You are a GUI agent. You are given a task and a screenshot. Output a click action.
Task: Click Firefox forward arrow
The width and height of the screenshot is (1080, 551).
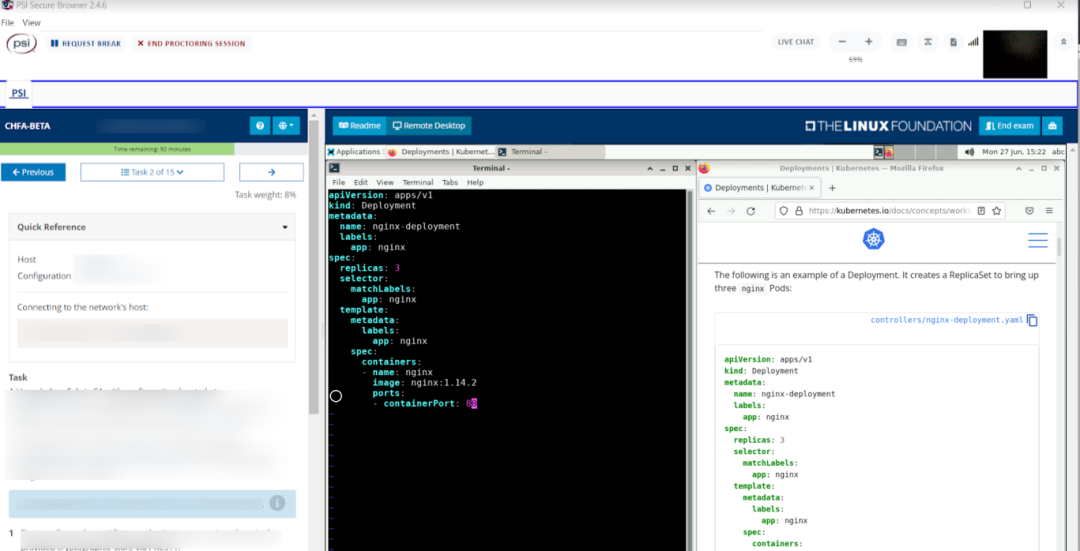(731, 211)
